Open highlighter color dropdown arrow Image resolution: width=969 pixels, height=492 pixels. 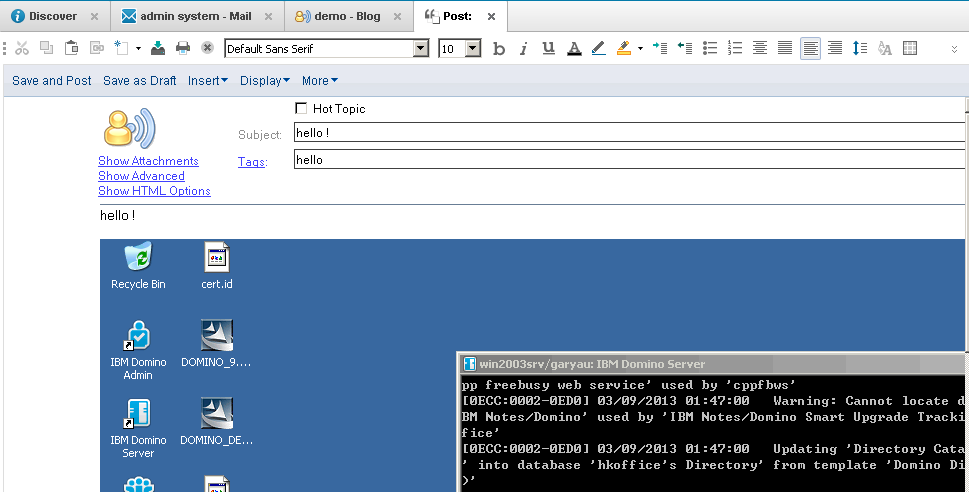click(640, 48)
